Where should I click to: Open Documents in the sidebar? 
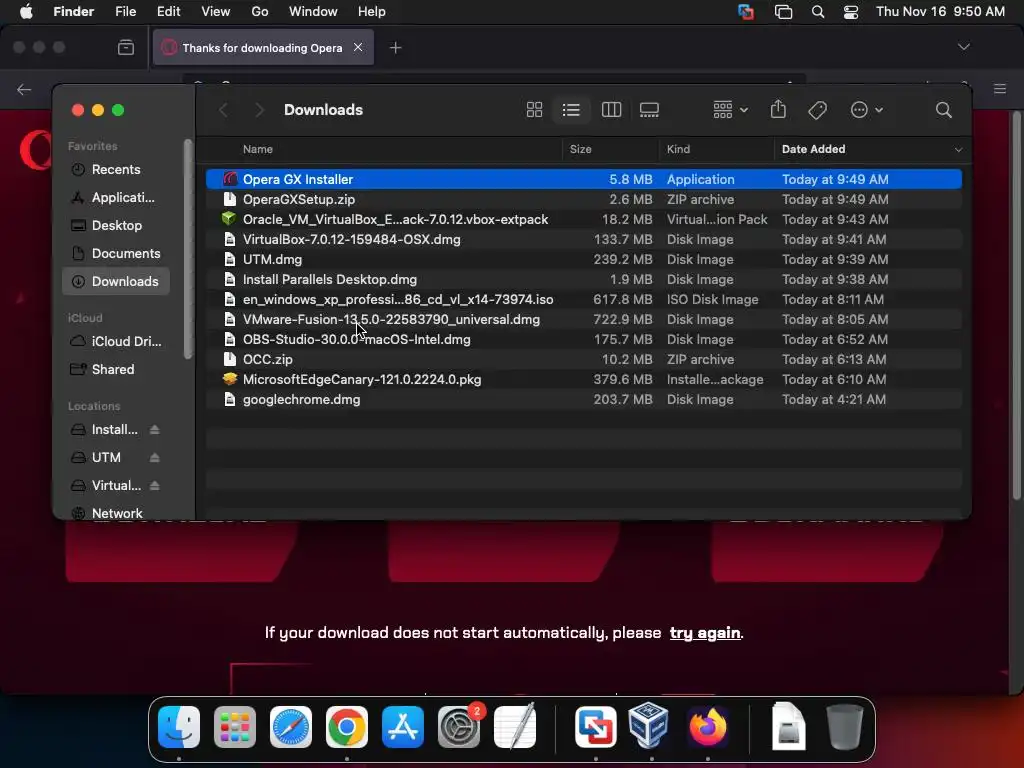(116, 253)
